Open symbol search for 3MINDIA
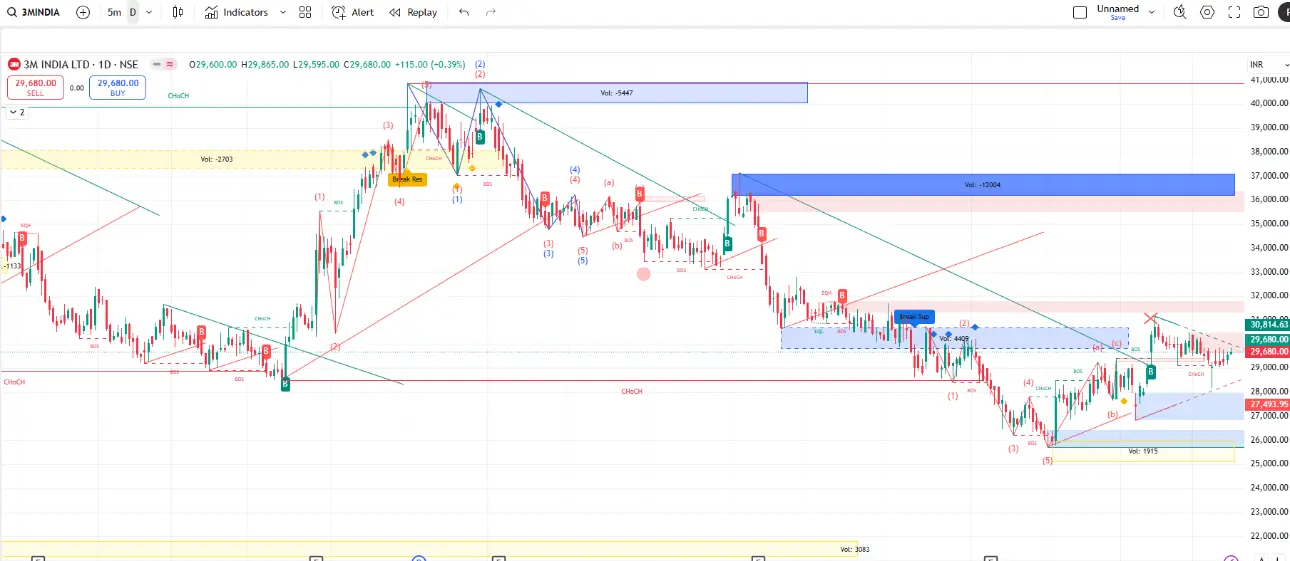Image resolution: width=1290 pixels, height=561 pixels. pos(34,12)
